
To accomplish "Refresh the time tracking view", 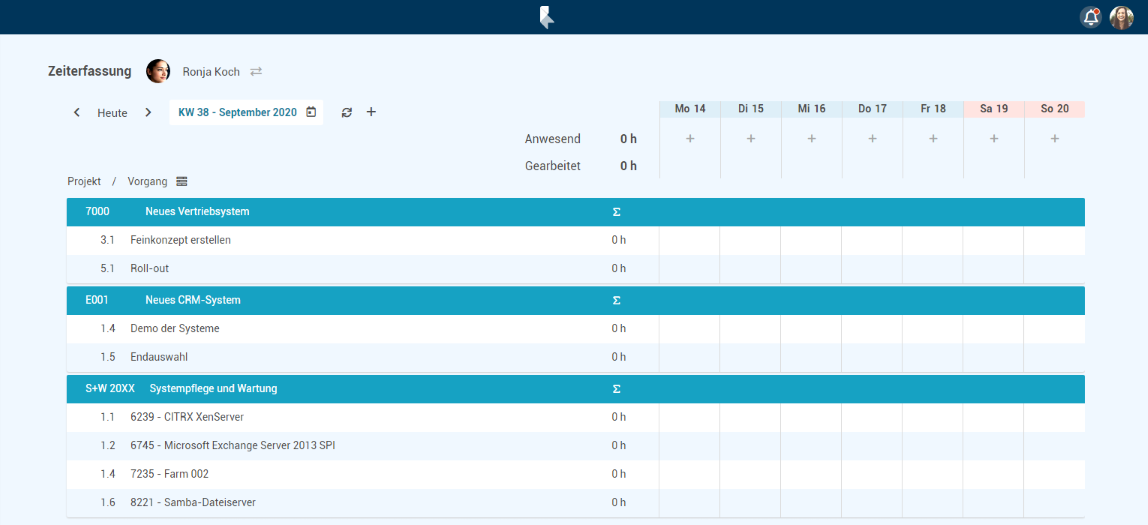I will (x=347, y=113).
